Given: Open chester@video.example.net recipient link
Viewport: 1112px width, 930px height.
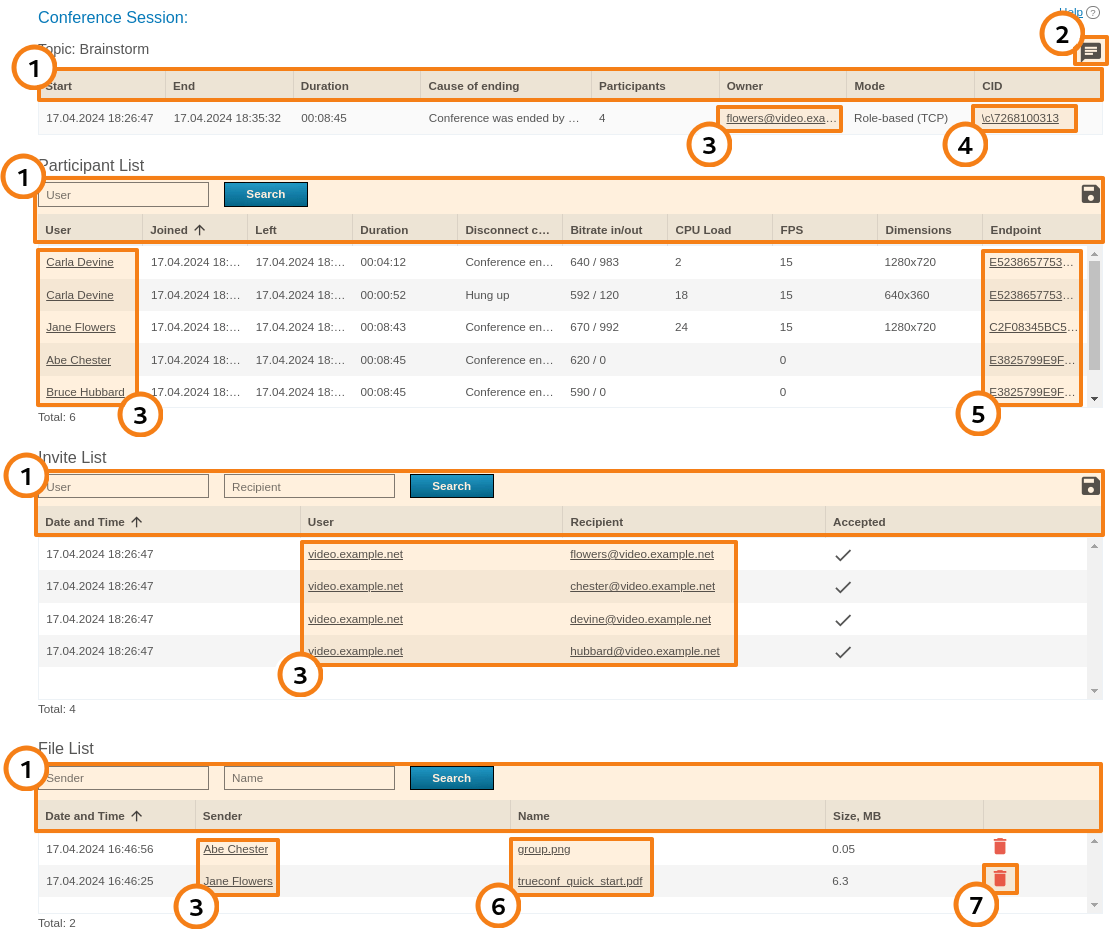Looking at the screenshot, I should (x=642, y=586).
